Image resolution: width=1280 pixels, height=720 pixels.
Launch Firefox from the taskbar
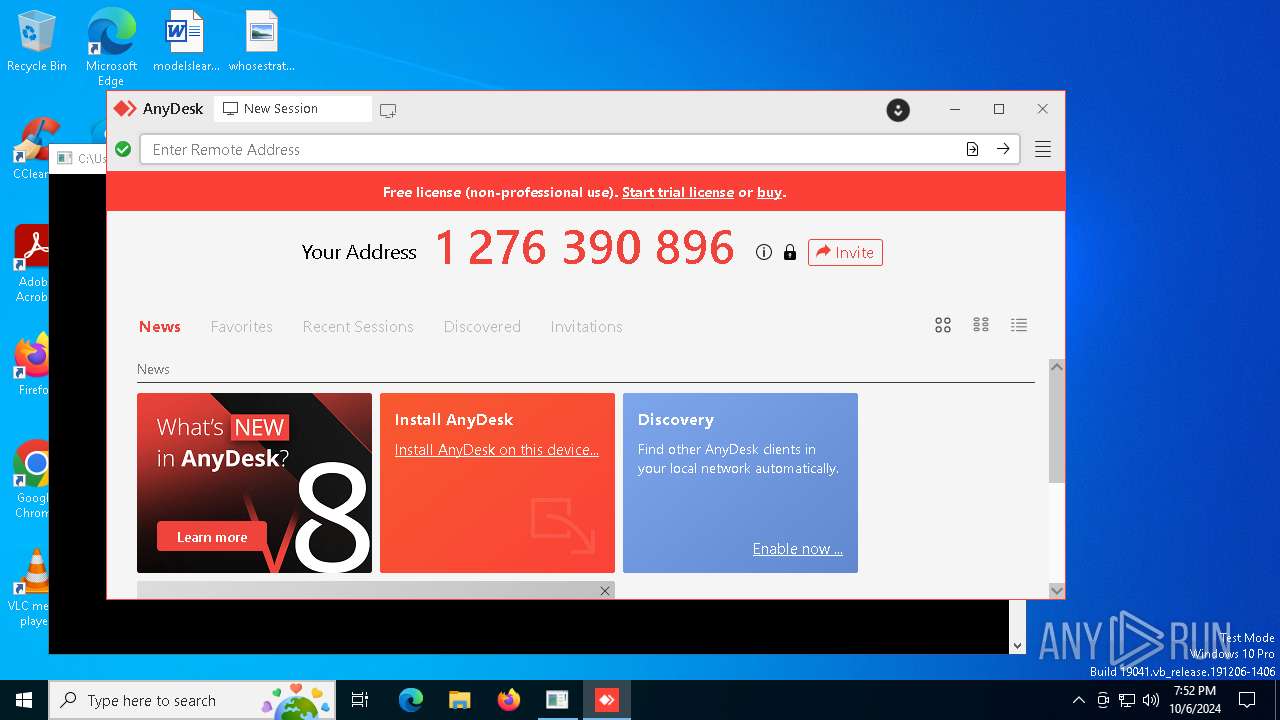508,700
